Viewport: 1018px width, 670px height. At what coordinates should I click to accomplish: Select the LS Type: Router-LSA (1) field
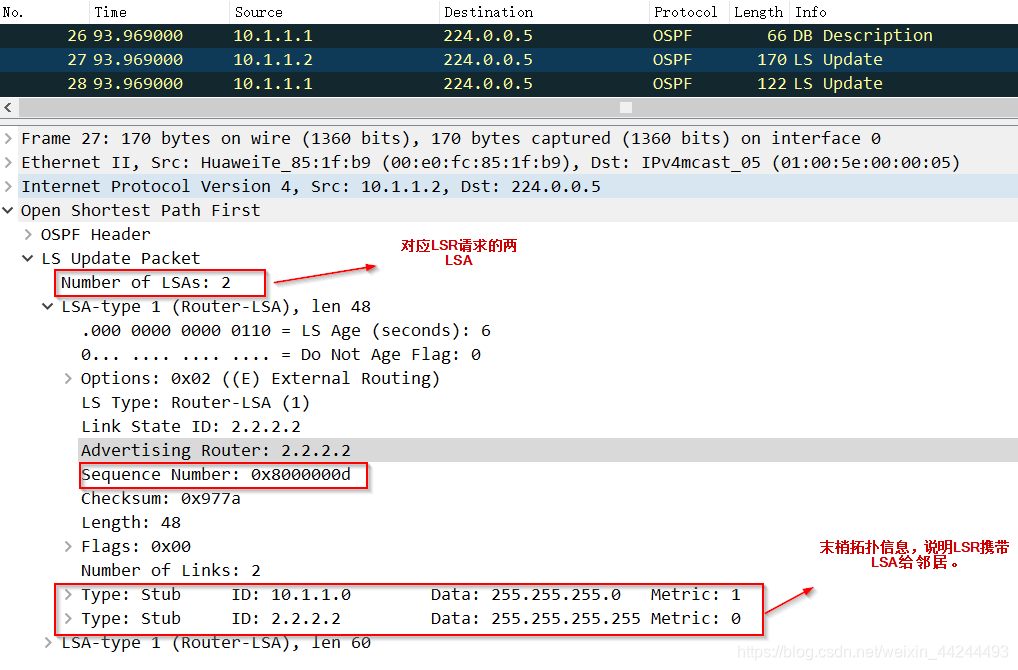point(195,403)
